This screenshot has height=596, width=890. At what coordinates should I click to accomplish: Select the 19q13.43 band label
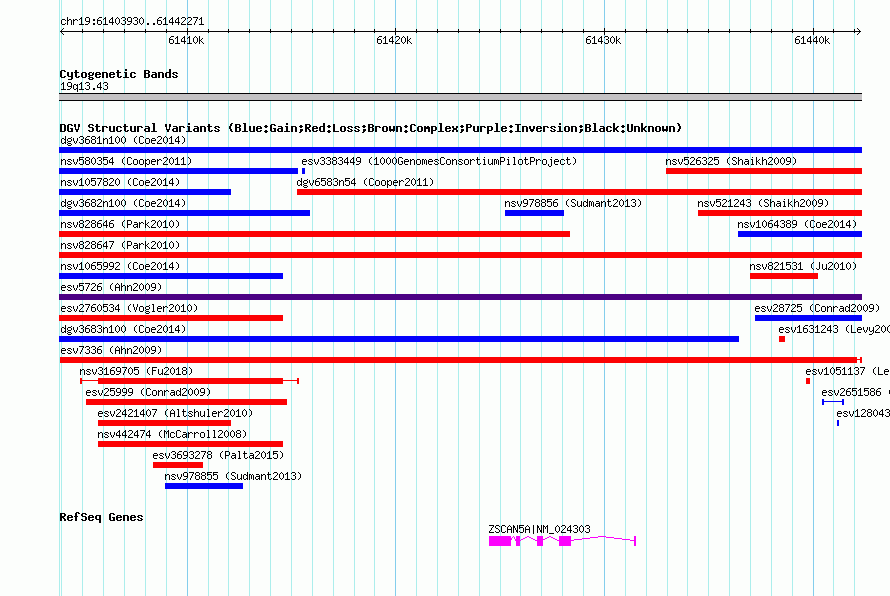(84, 86)
